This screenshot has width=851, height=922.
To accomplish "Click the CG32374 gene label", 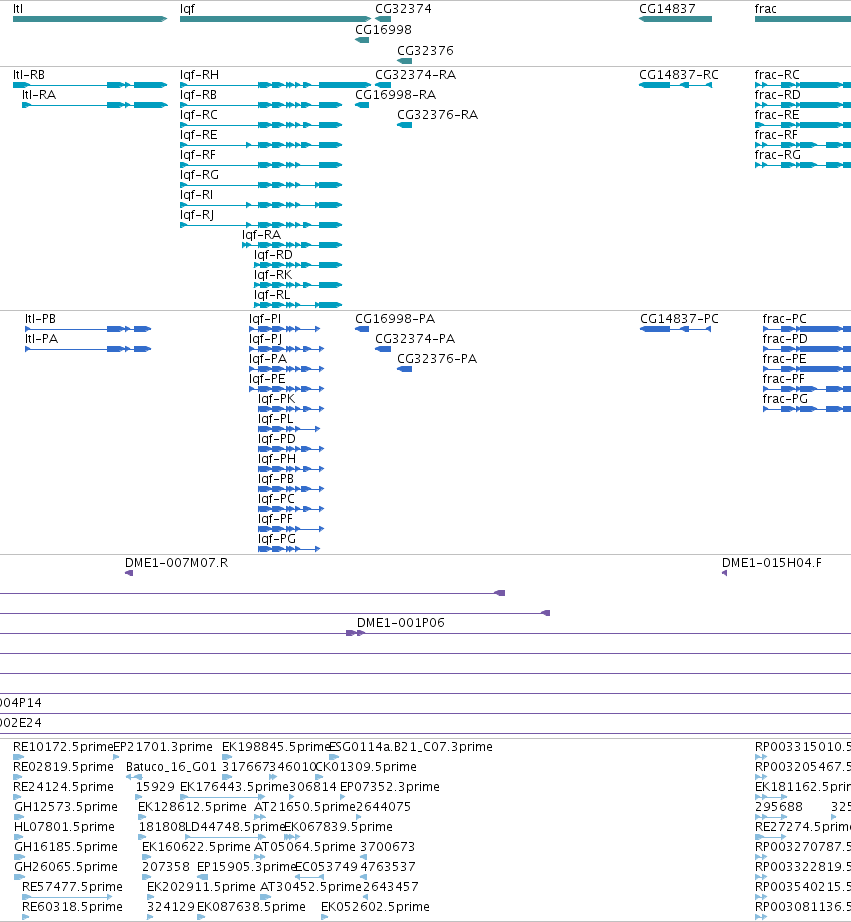I will point(403,9).
